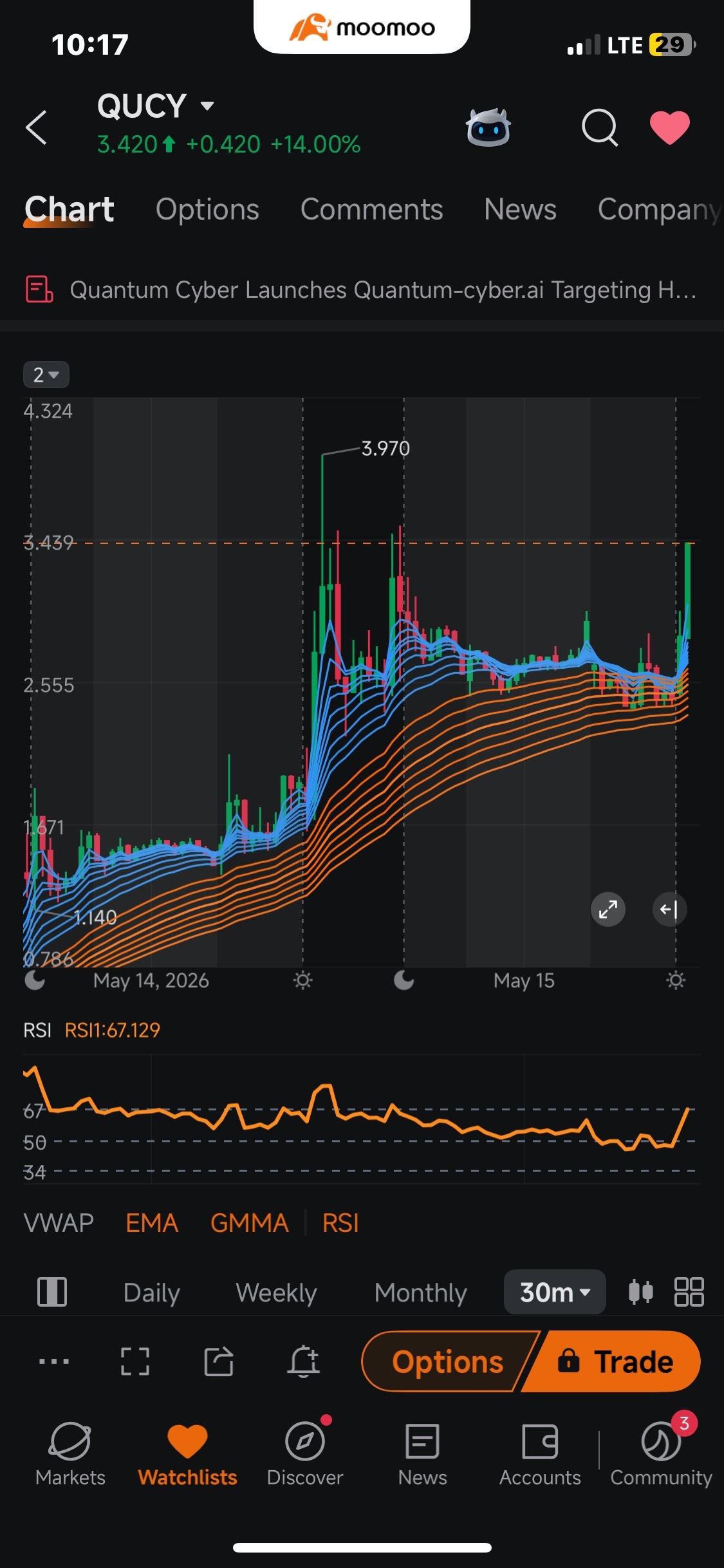Select the Monthly timeframe
The image size is (724, 1568).
(420, 1293)
